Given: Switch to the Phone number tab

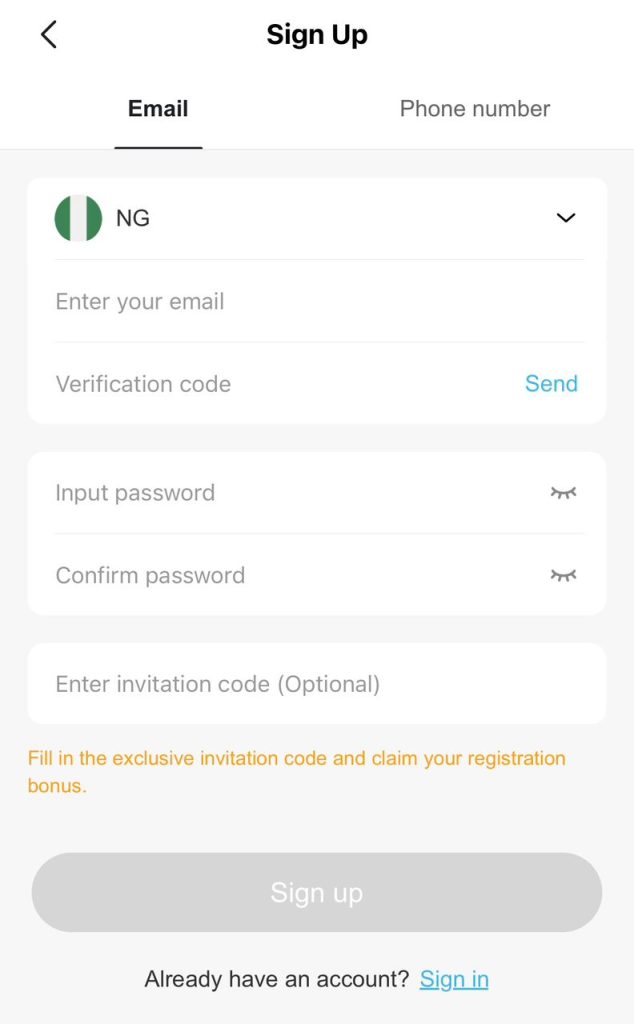Looking at the screenshot, I should [474, 108].
